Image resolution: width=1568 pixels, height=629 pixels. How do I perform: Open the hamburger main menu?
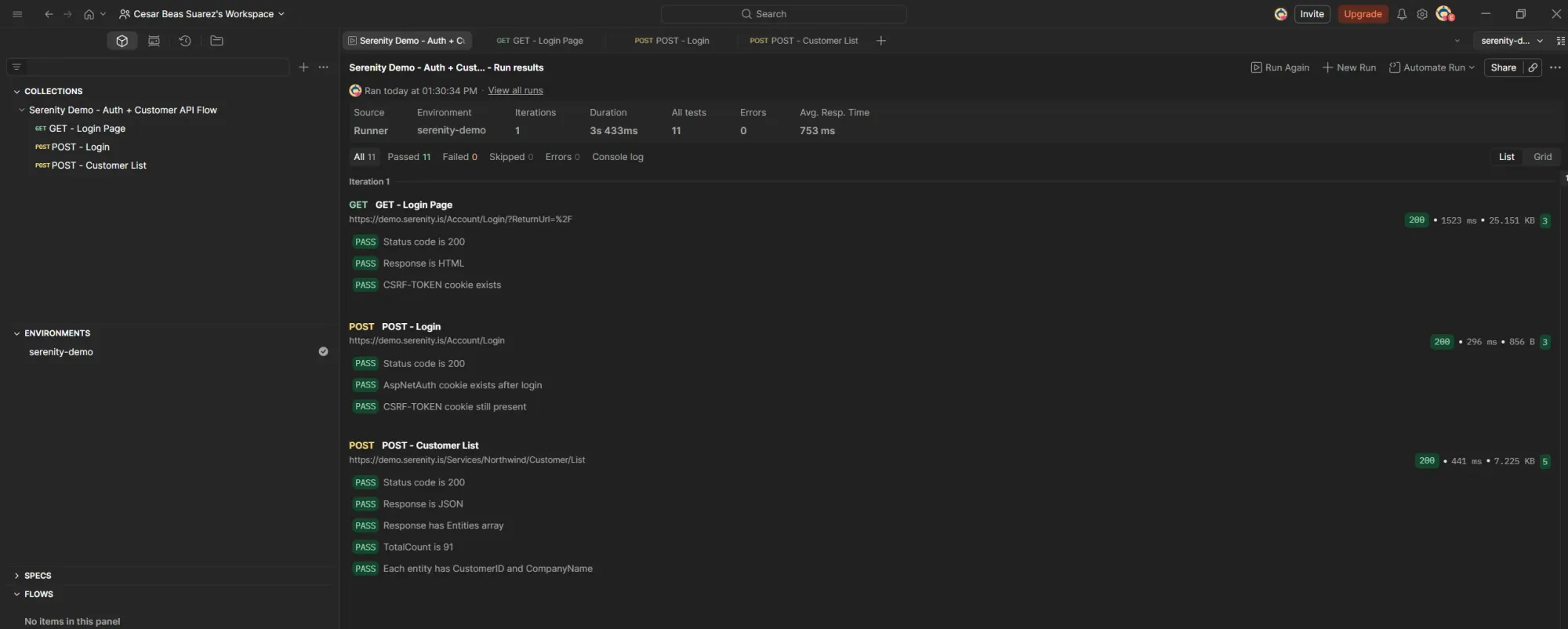[17, 14]
